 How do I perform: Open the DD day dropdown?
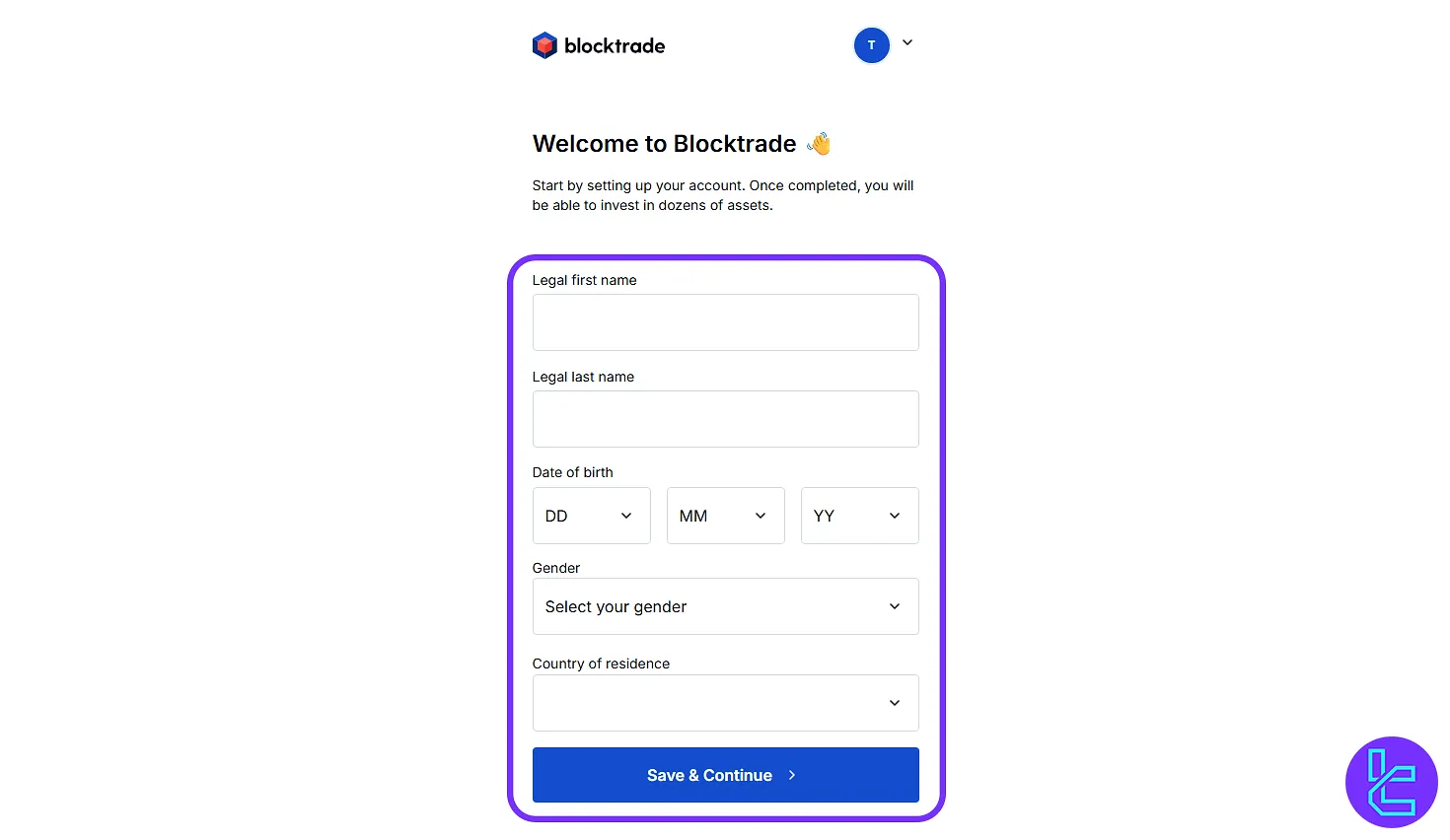tap(591, 516)
